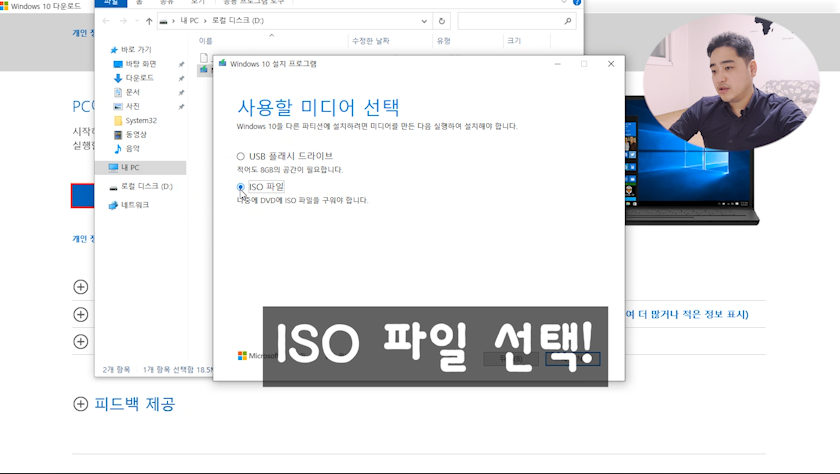
Task: Expand the first plus section on webpage
Action: coord(80,287)
